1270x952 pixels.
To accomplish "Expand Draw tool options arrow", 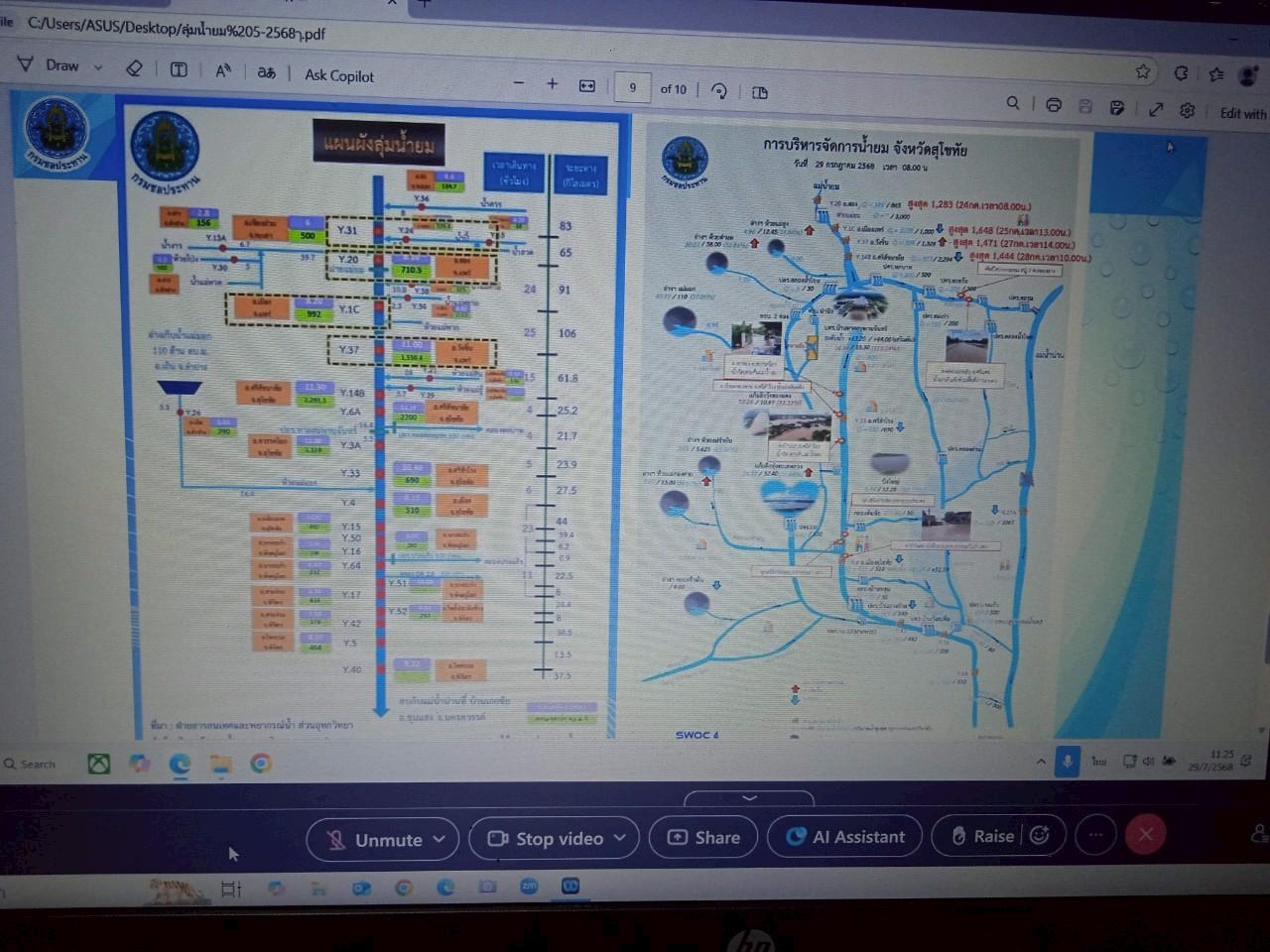I will (x=98, y=67).
